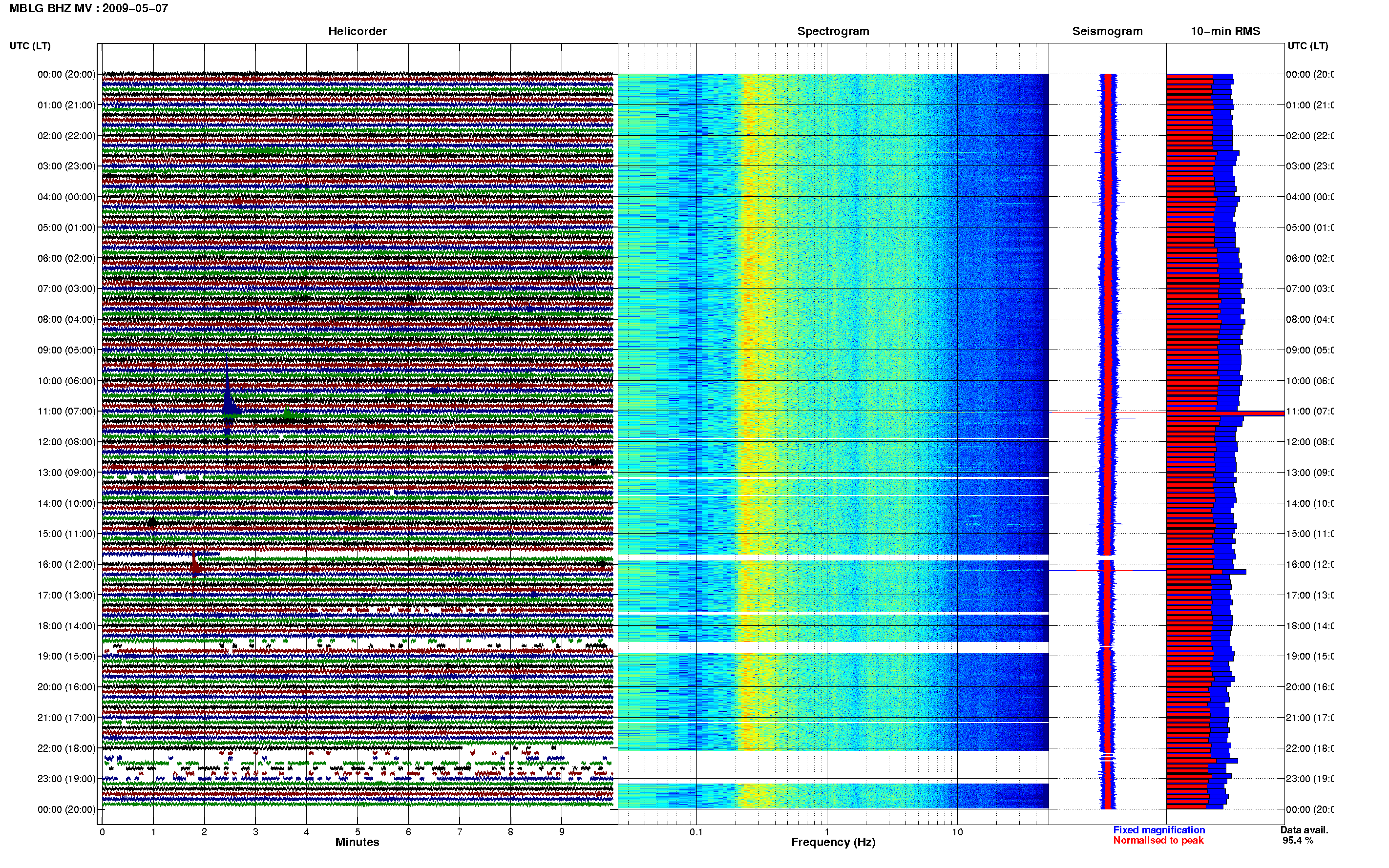Click the left 11:00 (07:00) time label

[66, 411]
